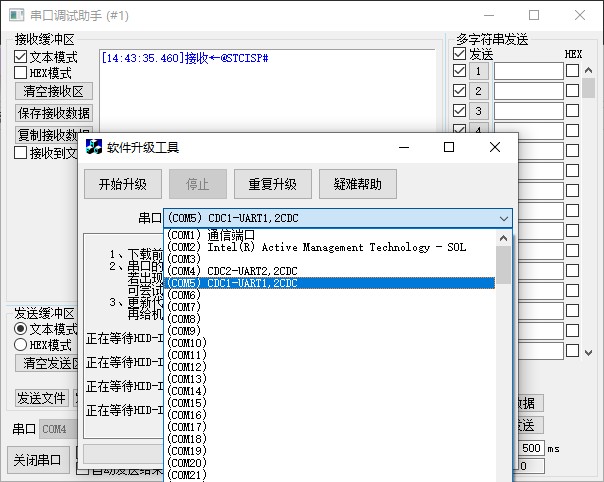The height and width of the screenshot is (482, 604).
Task: Enable HEX模式 checkbox in 接收缓冲区
Action: 20,72
